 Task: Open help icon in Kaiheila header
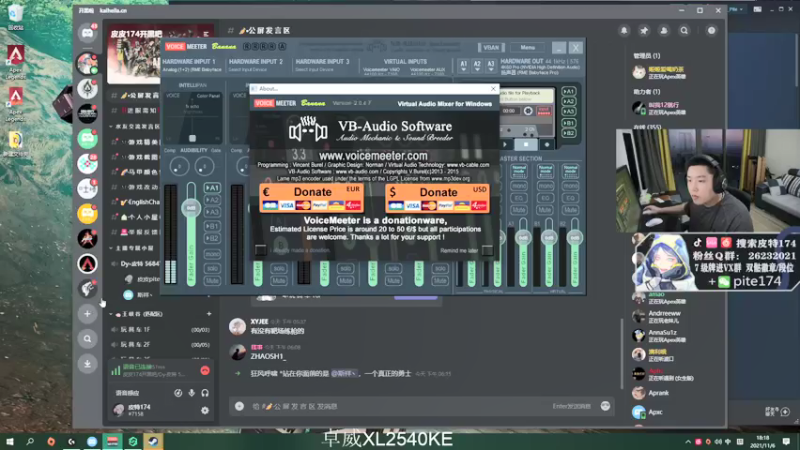click(x=711, y=31)
